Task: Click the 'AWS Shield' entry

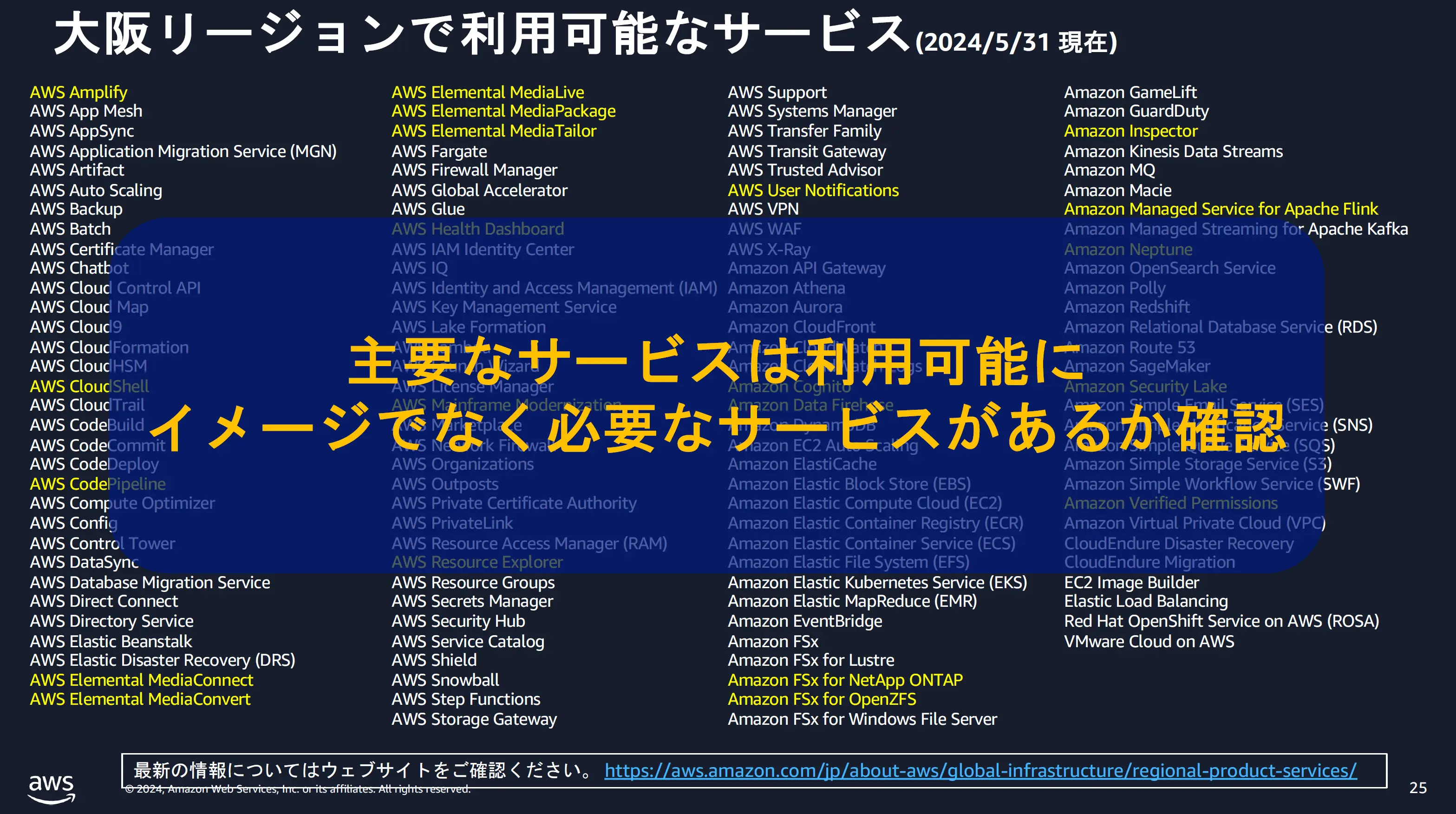Action: [x=434, y=660]
